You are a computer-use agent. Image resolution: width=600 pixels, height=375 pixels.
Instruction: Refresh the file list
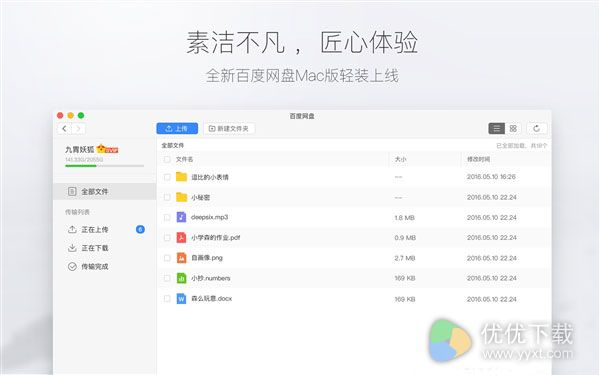(536, 129)
